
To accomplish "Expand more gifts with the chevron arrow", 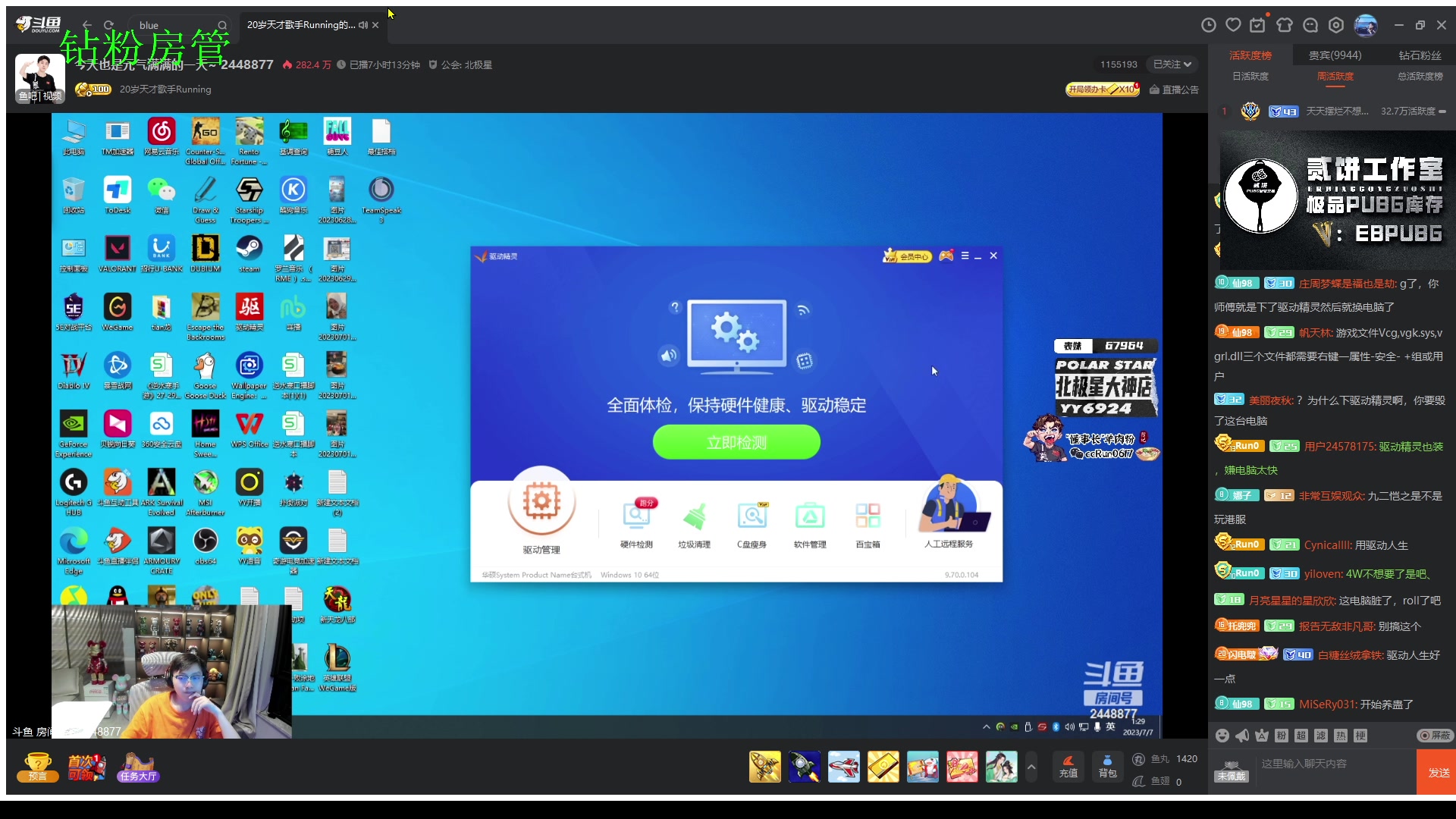I will pyautogui.click(x=1031, y=767).
